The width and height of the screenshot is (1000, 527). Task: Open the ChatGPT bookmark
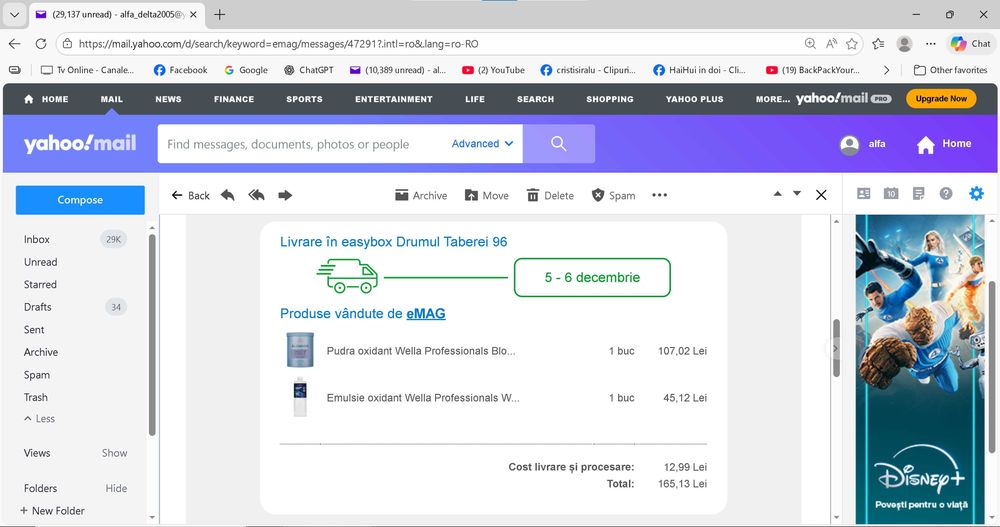(309, 70)
